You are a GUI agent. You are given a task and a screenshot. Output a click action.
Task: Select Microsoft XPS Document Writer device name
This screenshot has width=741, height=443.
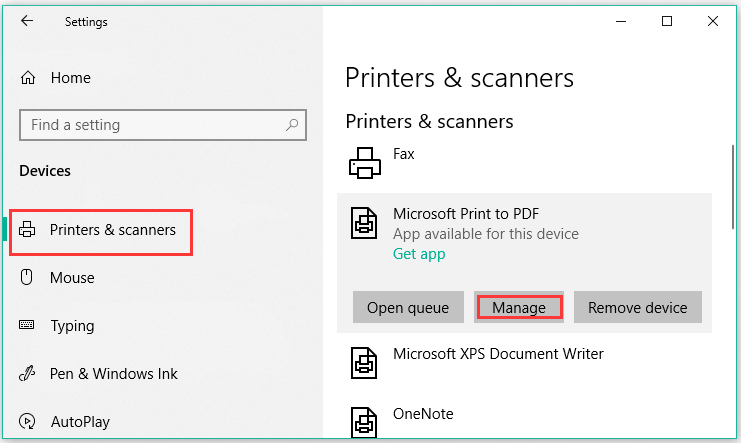(498, 354)
